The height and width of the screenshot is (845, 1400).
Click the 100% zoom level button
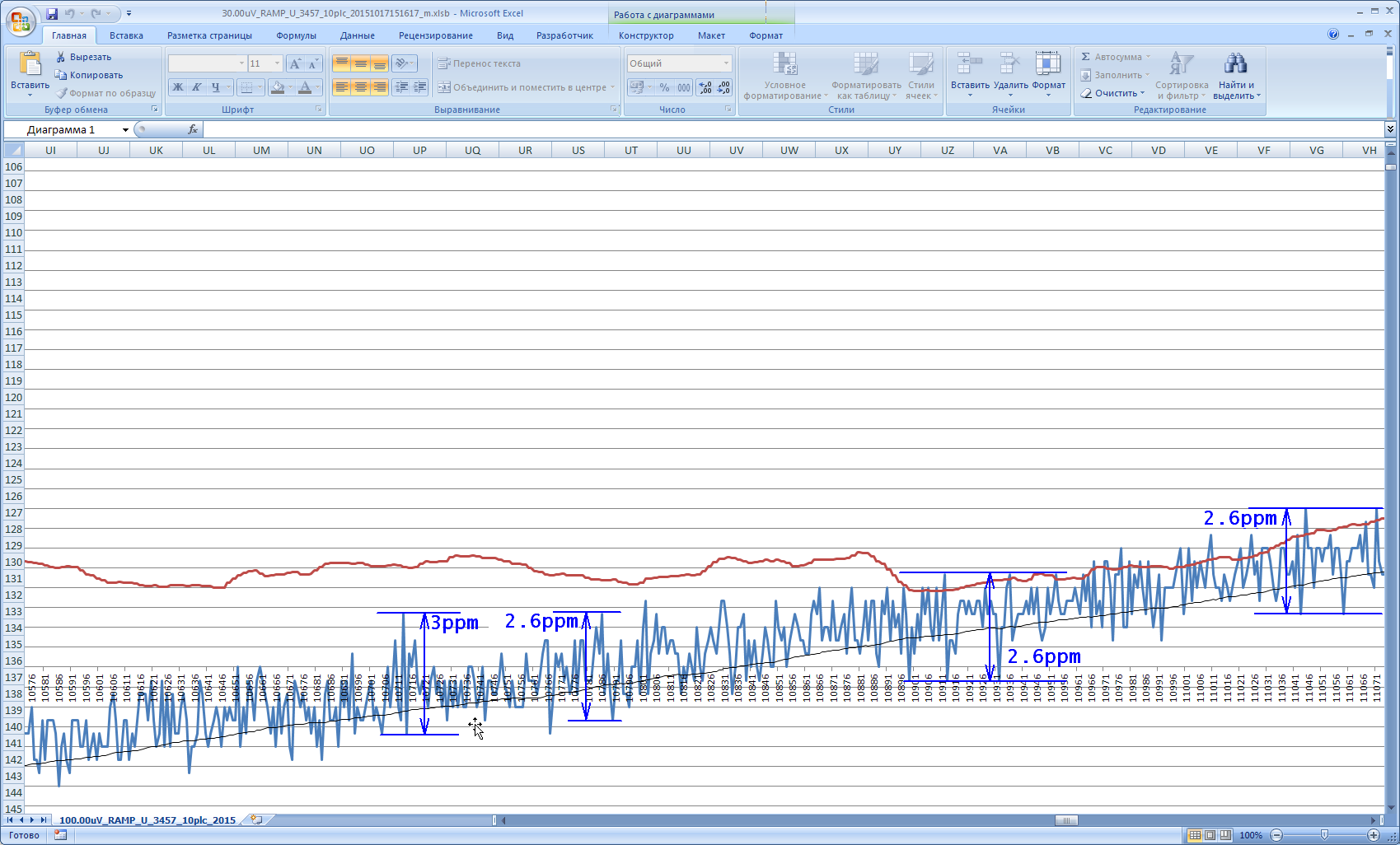(1251, 835)
